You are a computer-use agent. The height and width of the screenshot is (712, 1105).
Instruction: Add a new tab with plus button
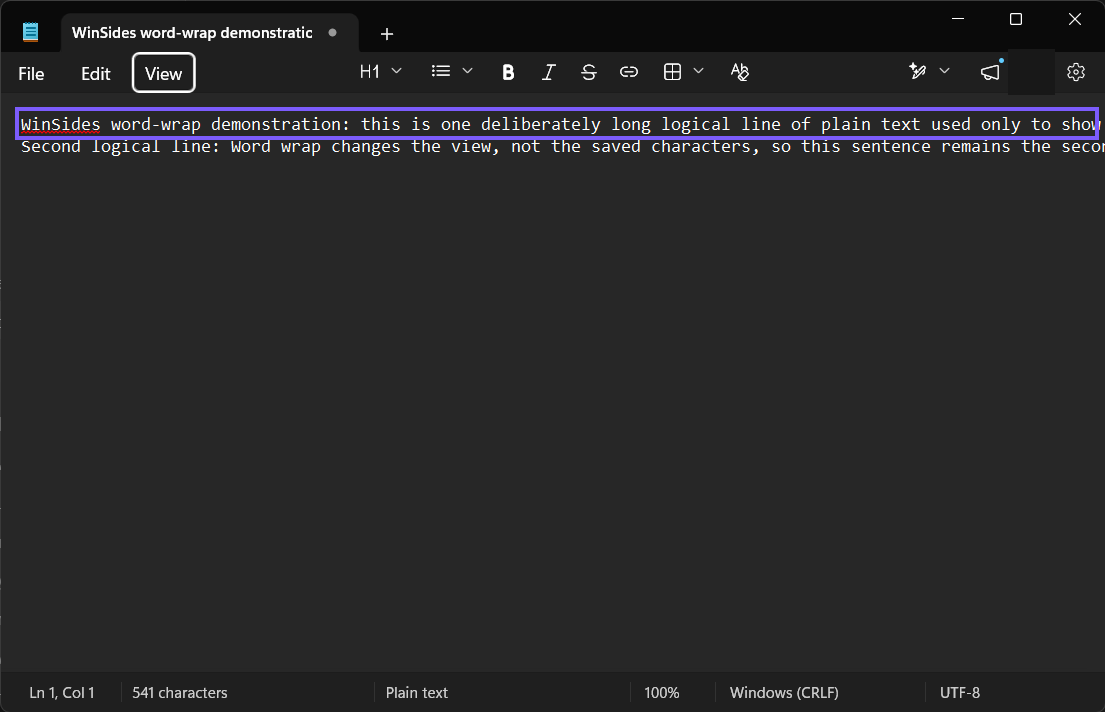[x=386, y=34]
